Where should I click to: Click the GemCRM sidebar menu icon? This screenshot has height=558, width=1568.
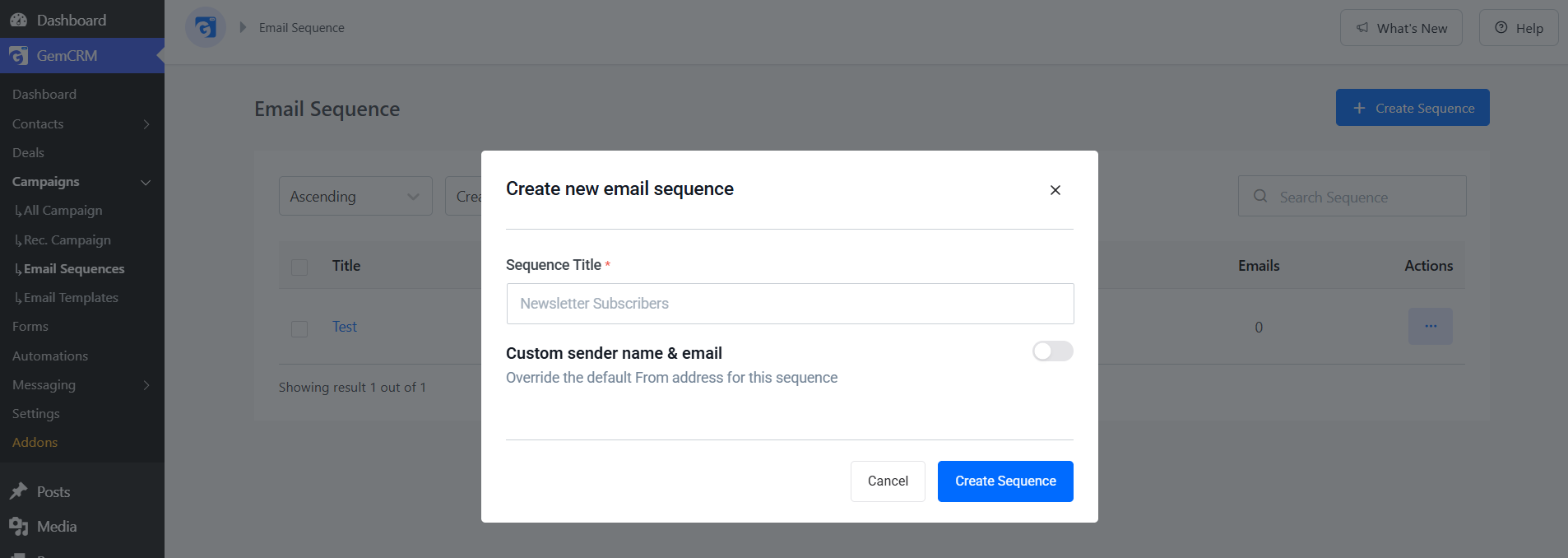(18, 56)
